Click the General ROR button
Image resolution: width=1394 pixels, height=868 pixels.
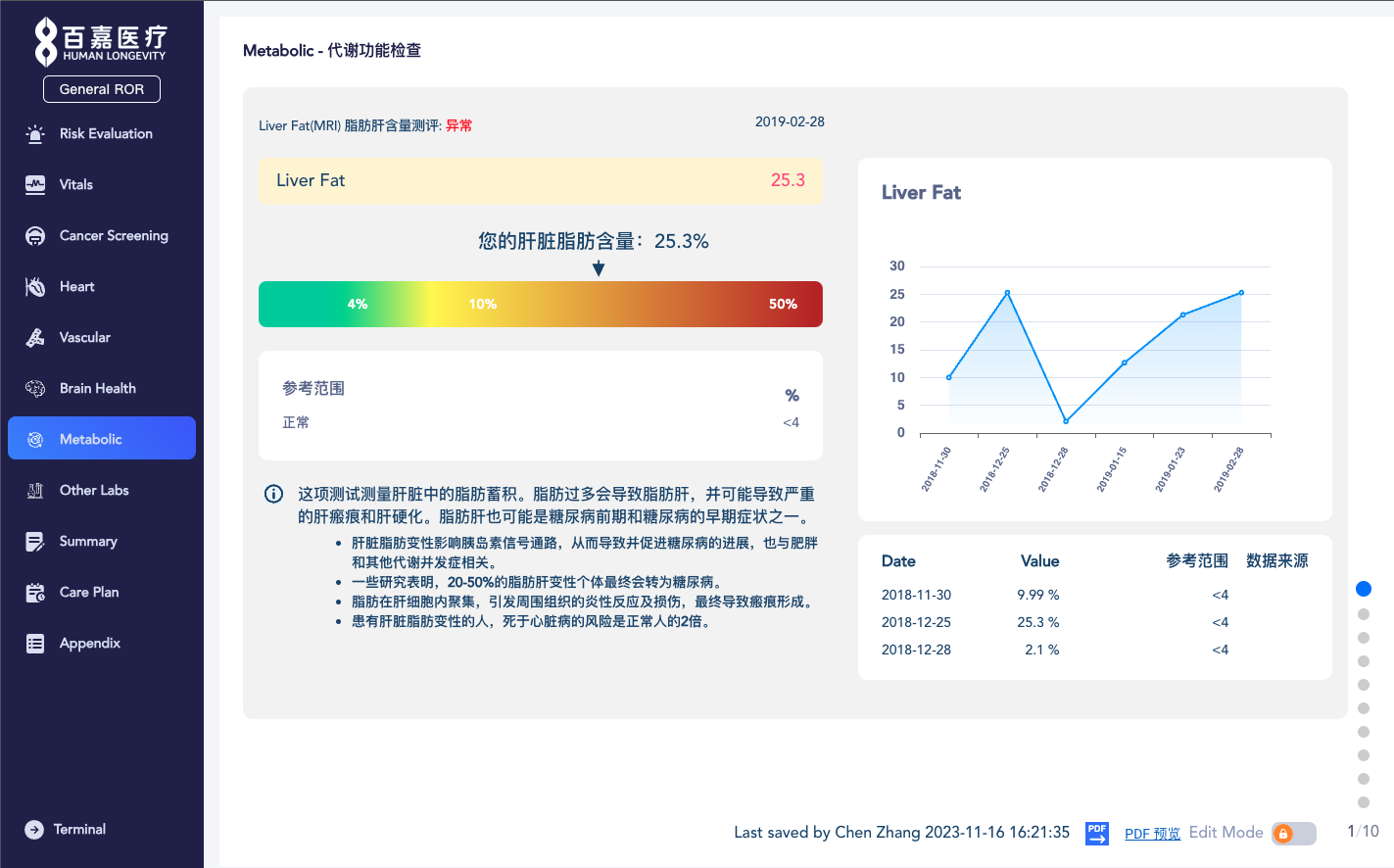point(102,89)
